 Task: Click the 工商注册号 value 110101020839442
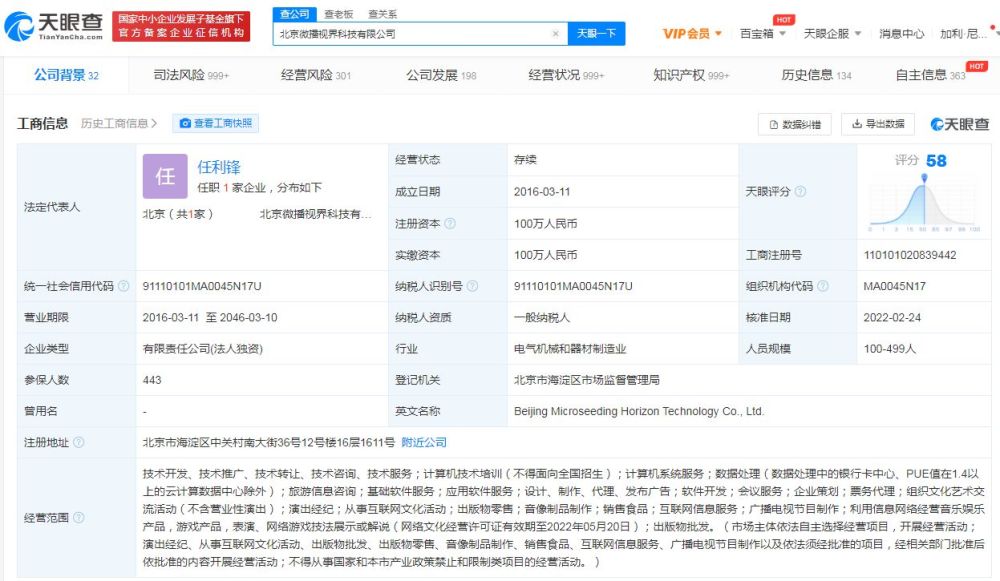pos(910,255)
